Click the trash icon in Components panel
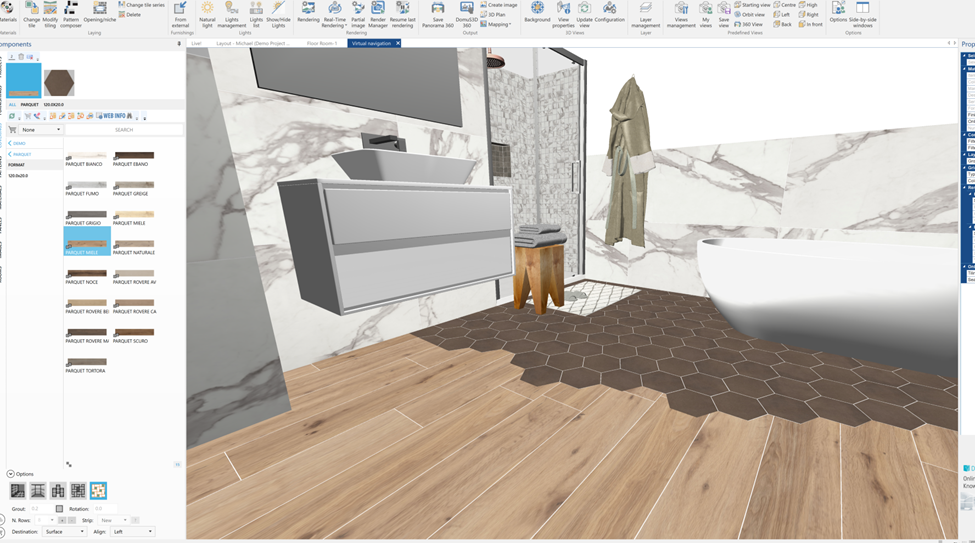Image resolution: width=975 pixels, height=543 pixels. 21,57
